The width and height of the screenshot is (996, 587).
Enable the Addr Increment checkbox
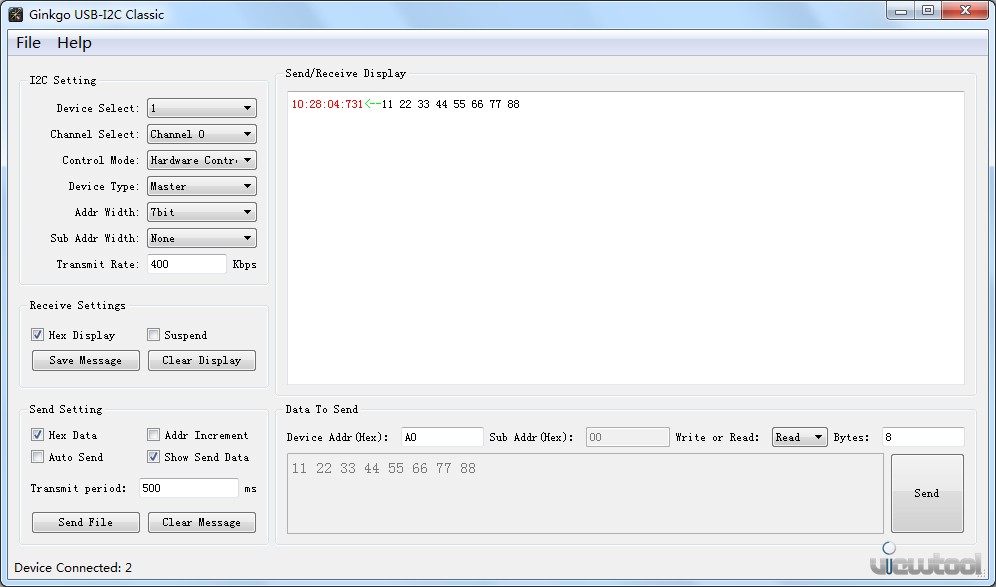click(153, 435)
